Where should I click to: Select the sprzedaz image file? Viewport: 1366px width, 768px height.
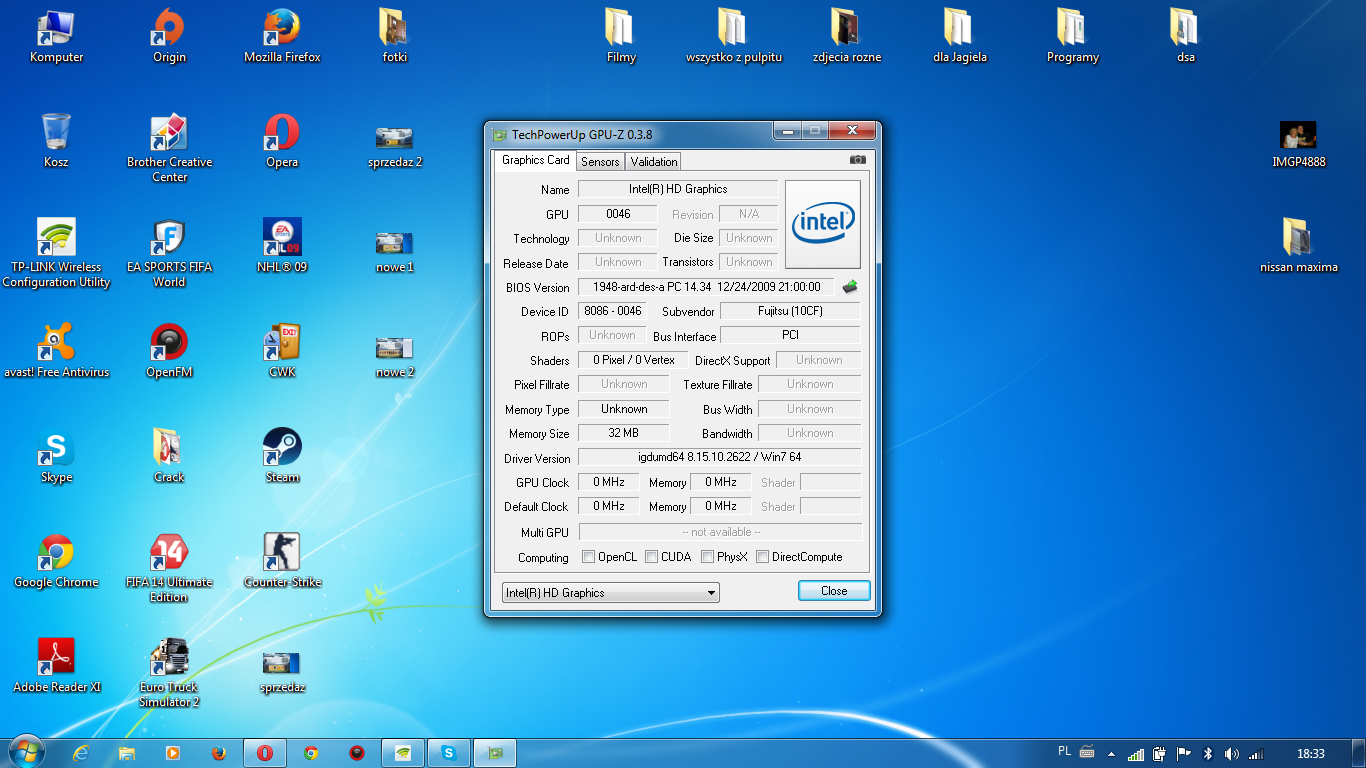(x=282, y=671)
